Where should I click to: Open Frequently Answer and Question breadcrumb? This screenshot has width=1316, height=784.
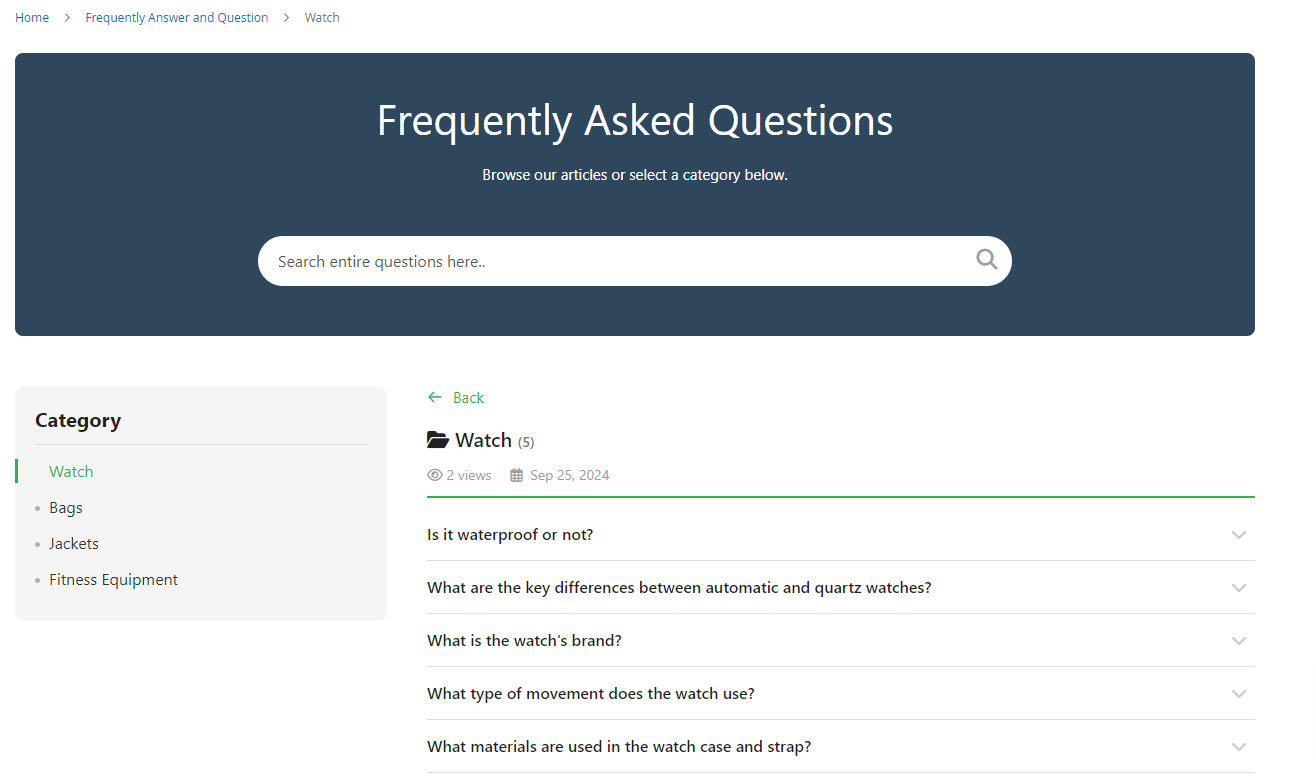[177, 18]
